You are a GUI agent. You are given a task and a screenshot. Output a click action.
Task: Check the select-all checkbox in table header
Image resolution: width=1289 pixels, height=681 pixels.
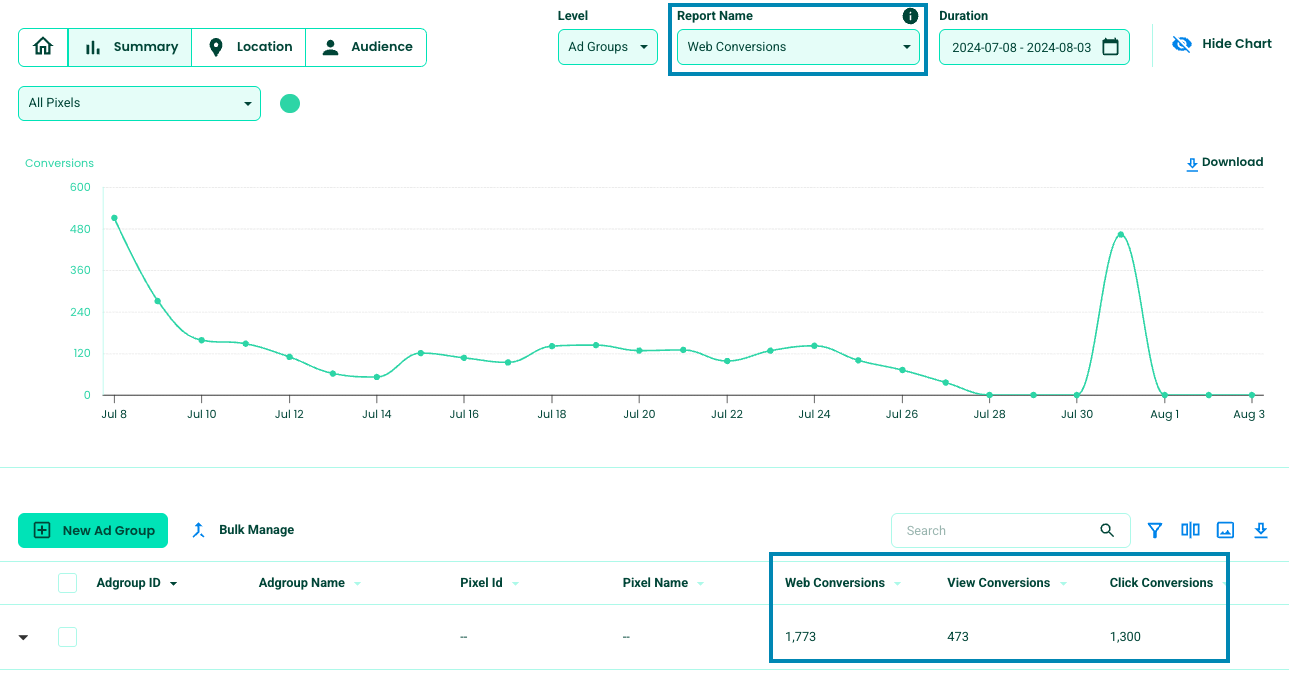[68, 583]
